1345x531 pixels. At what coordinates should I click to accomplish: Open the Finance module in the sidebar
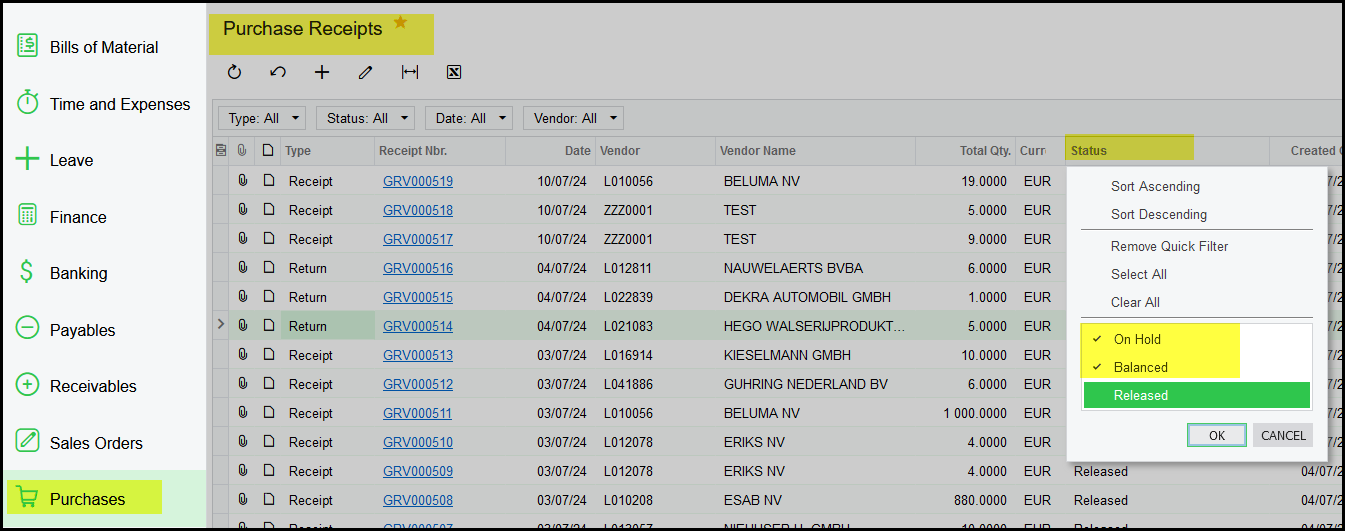coord(77,217)
